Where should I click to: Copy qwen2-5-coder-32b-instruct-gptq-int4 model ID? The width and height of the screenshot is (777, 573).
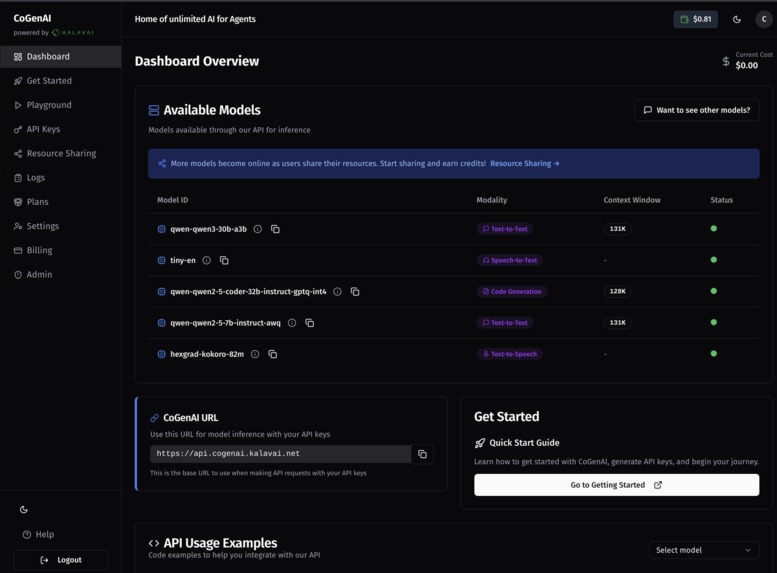pyautogui.click(x=355, y=291)
